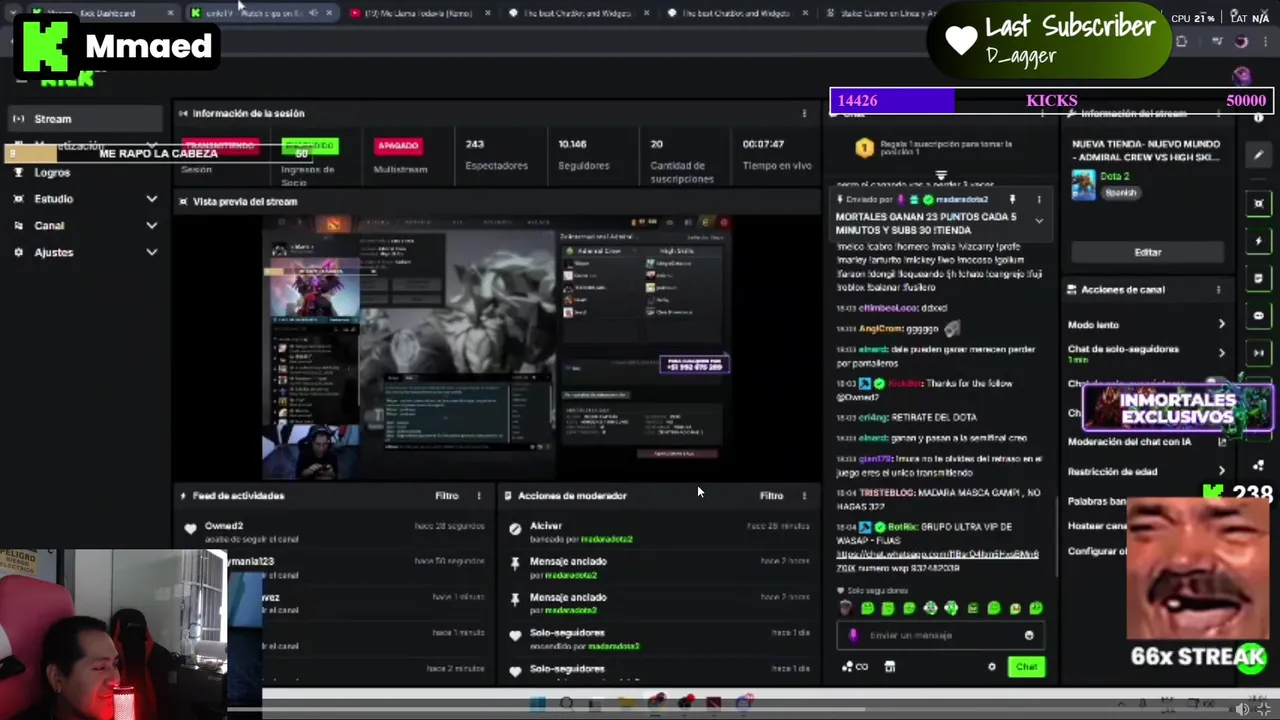Click the KICKS goal progress bar
The image size is (1280, 720).
coord(1052,100)
